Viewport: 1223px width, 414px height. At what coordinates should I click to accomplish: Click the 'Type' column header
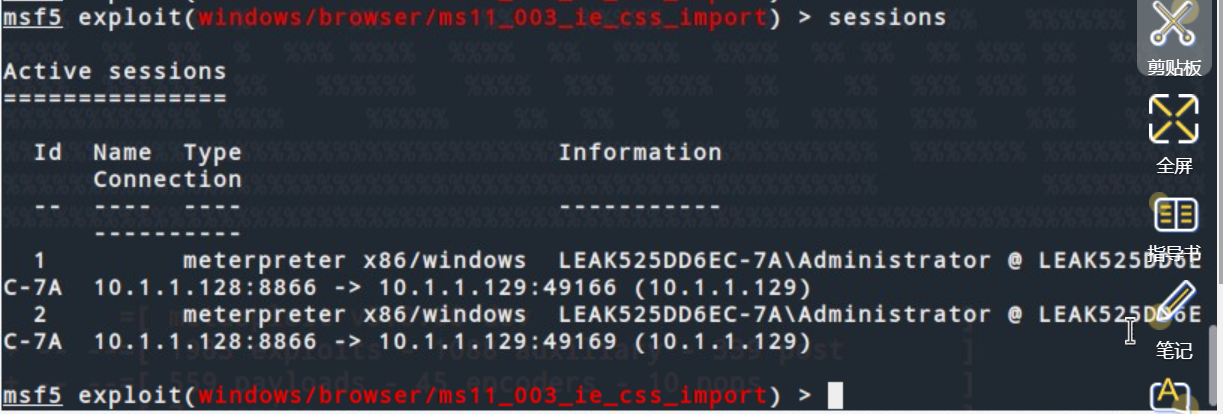212,153
